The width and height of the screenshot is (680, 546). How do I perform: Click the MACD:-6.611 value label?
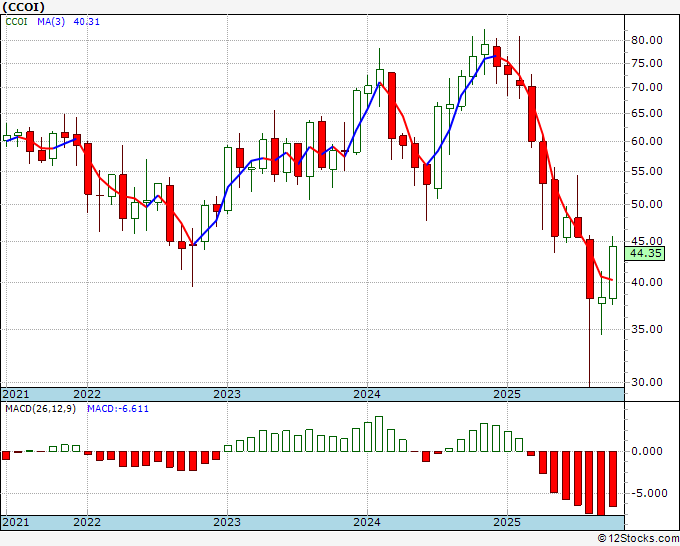coord(118,409)
